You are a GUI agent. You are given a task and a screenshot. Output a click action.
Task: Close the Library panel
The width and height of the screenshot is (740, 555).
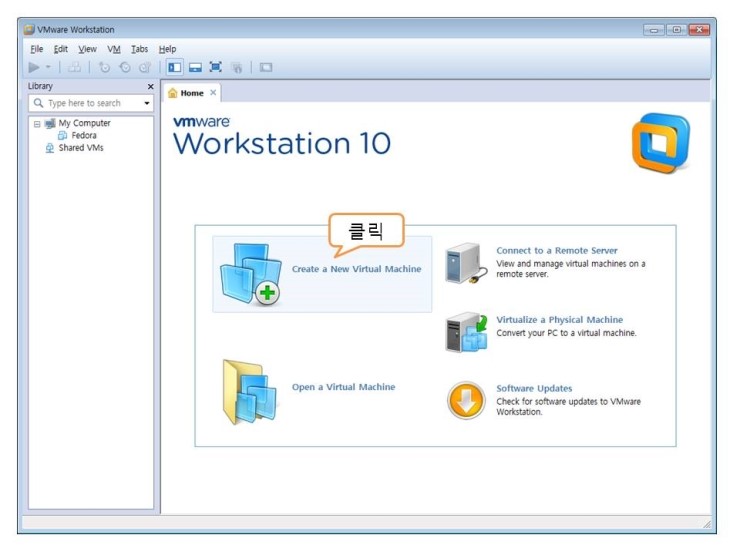click(x=150, y=87)
